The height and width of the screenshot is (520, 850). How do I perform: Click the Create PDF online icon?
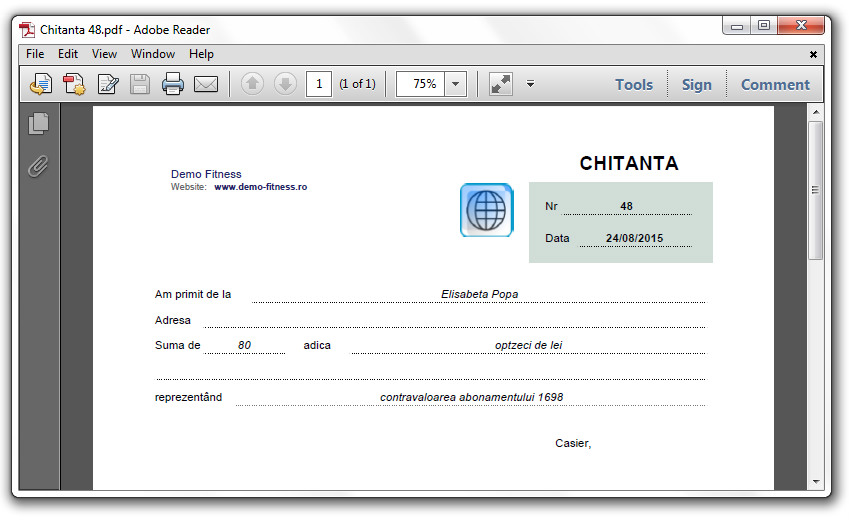[x=74, y=84]
